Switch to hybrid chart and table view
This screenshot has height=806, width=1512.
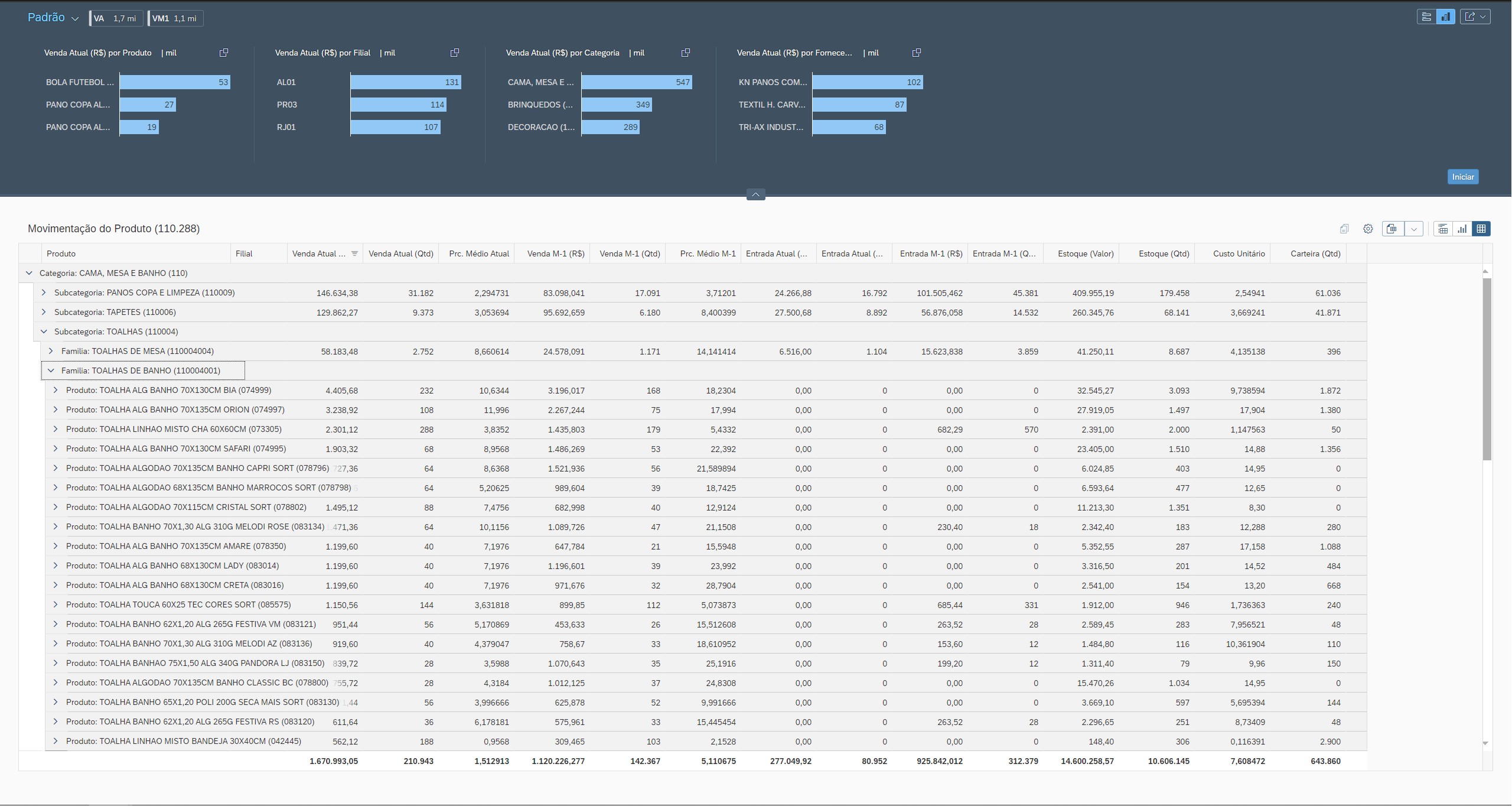coord(1443,229)
